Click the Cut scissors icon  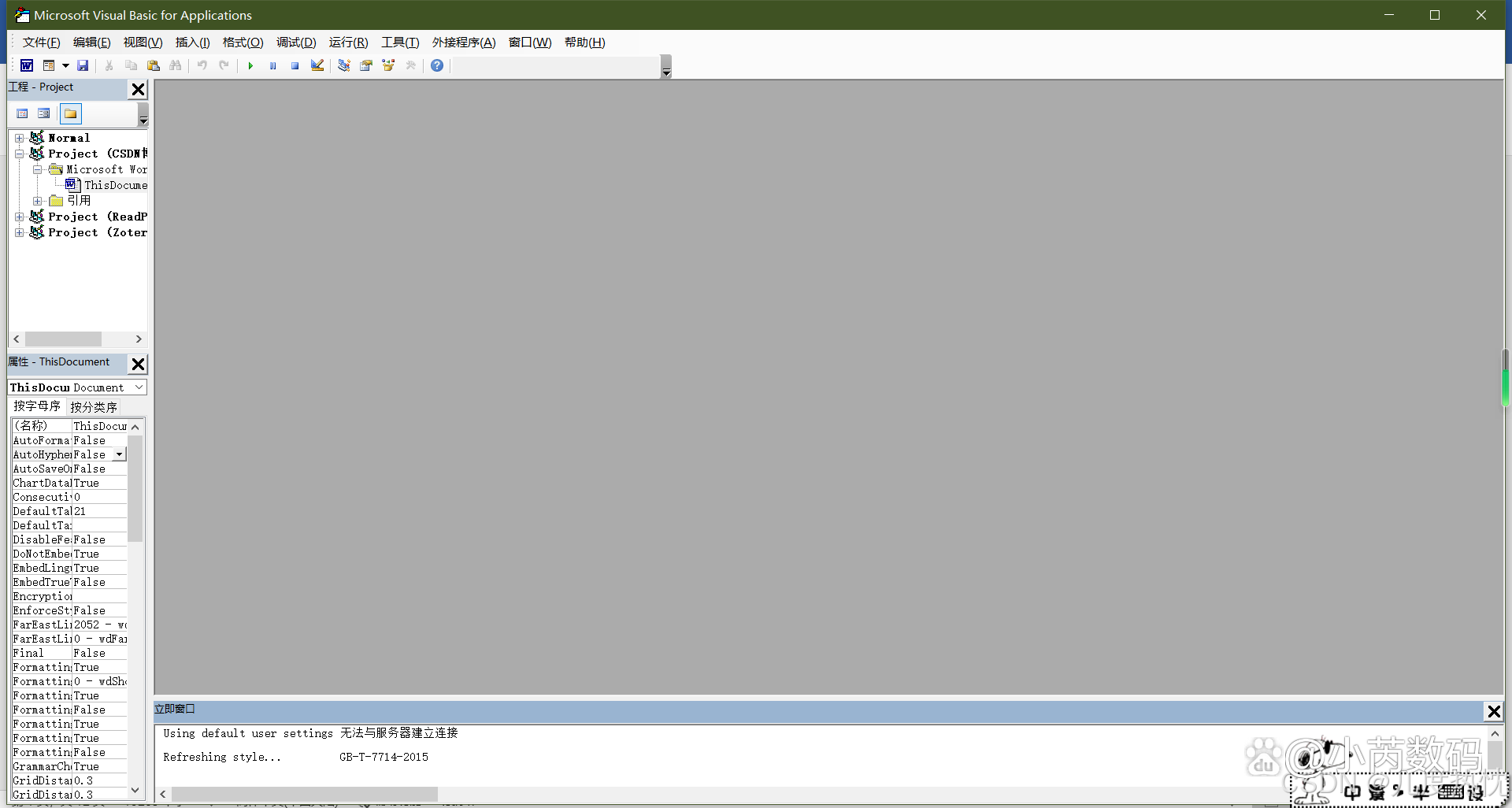tap(109, 65)
